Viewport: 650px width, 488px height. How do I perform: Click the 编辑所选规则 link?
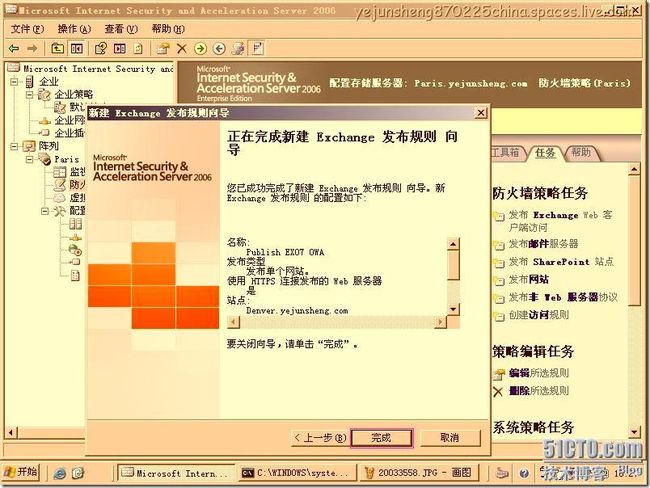point(538,373)
